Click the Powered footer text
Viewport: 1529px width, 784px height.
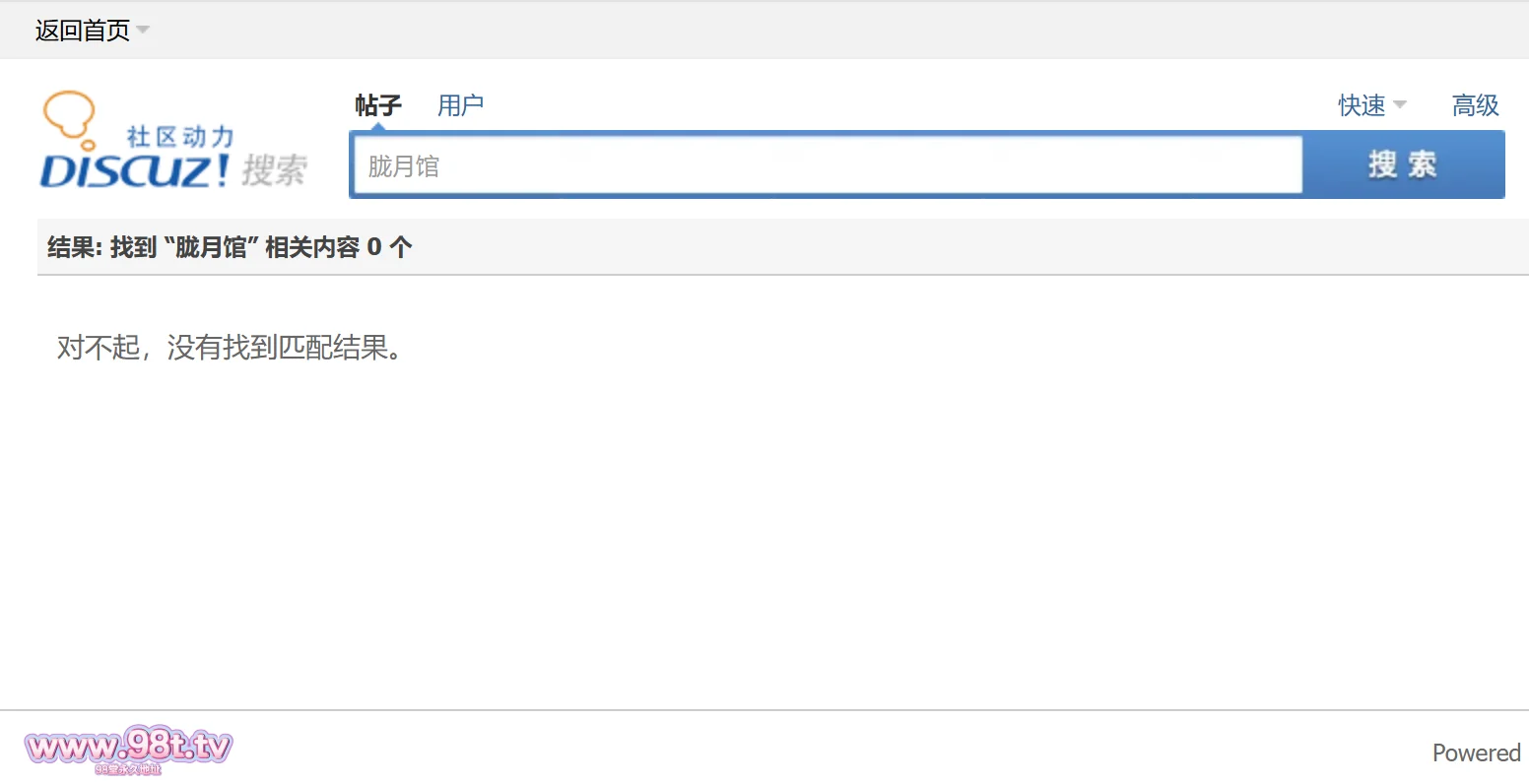tap(1476, 753)
